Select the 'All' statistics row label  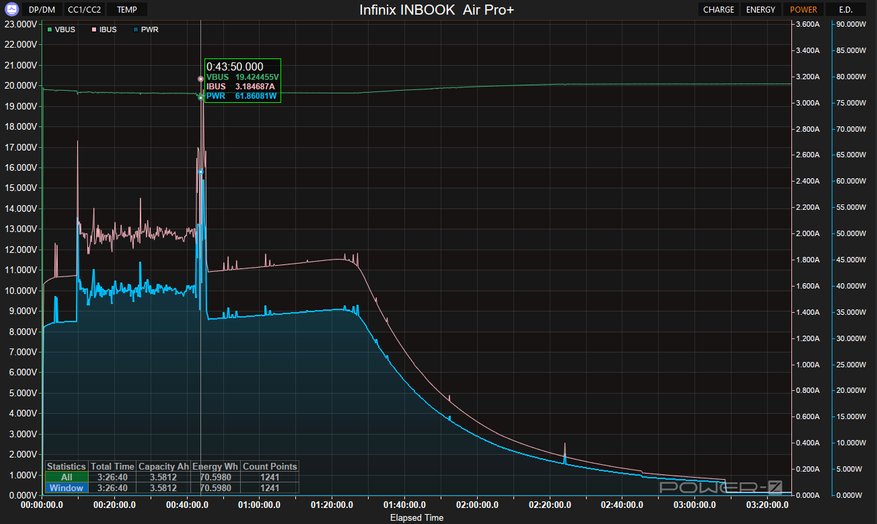coord(67,477)
